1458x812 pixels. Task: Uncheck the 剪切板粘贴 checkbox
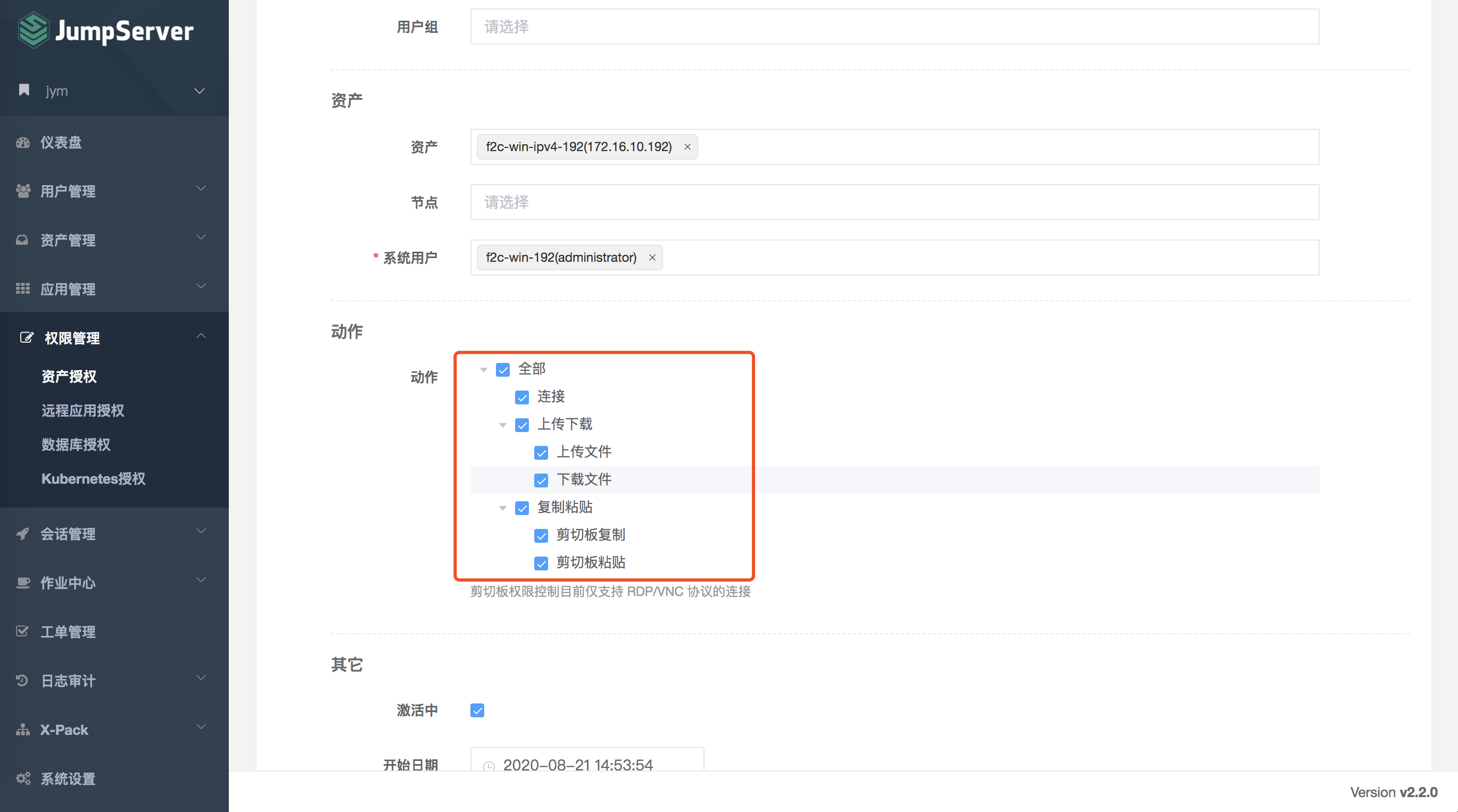click(x=541, y=564)
